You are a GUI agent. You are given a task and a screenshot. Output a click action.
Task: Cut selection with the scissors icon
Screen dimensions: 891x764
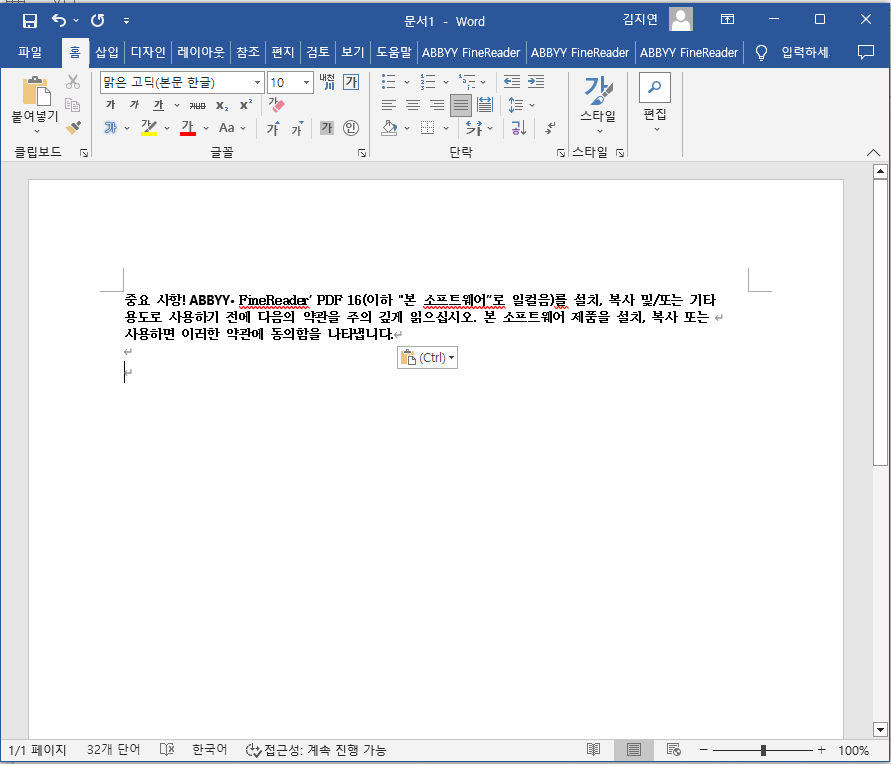click(x=73, y=82)
